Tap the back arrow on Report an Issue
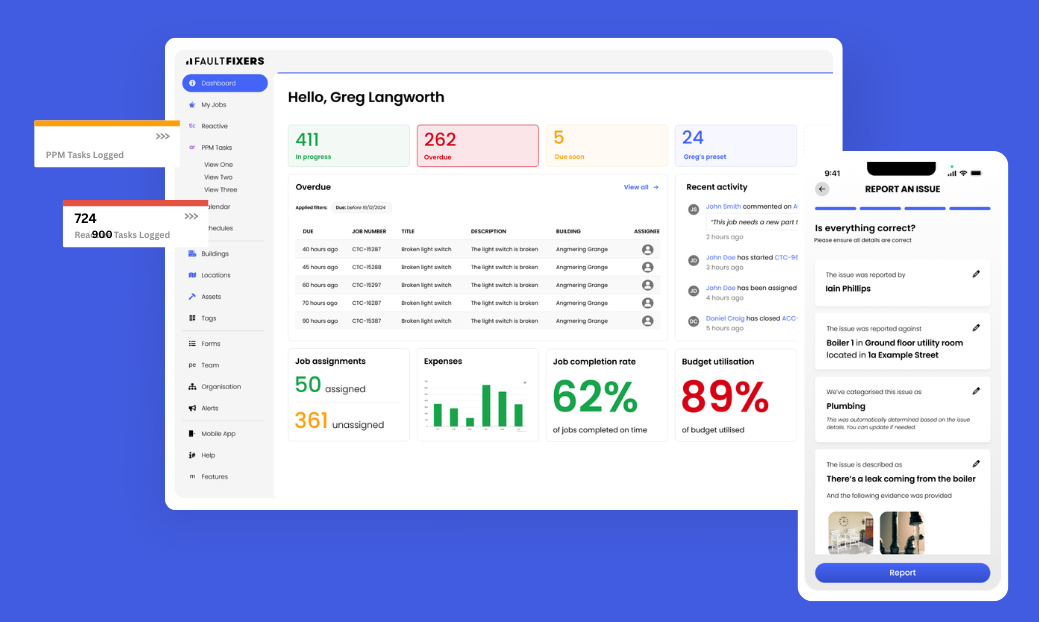The width and height of the screenshot is (1039, 622). 822,189
